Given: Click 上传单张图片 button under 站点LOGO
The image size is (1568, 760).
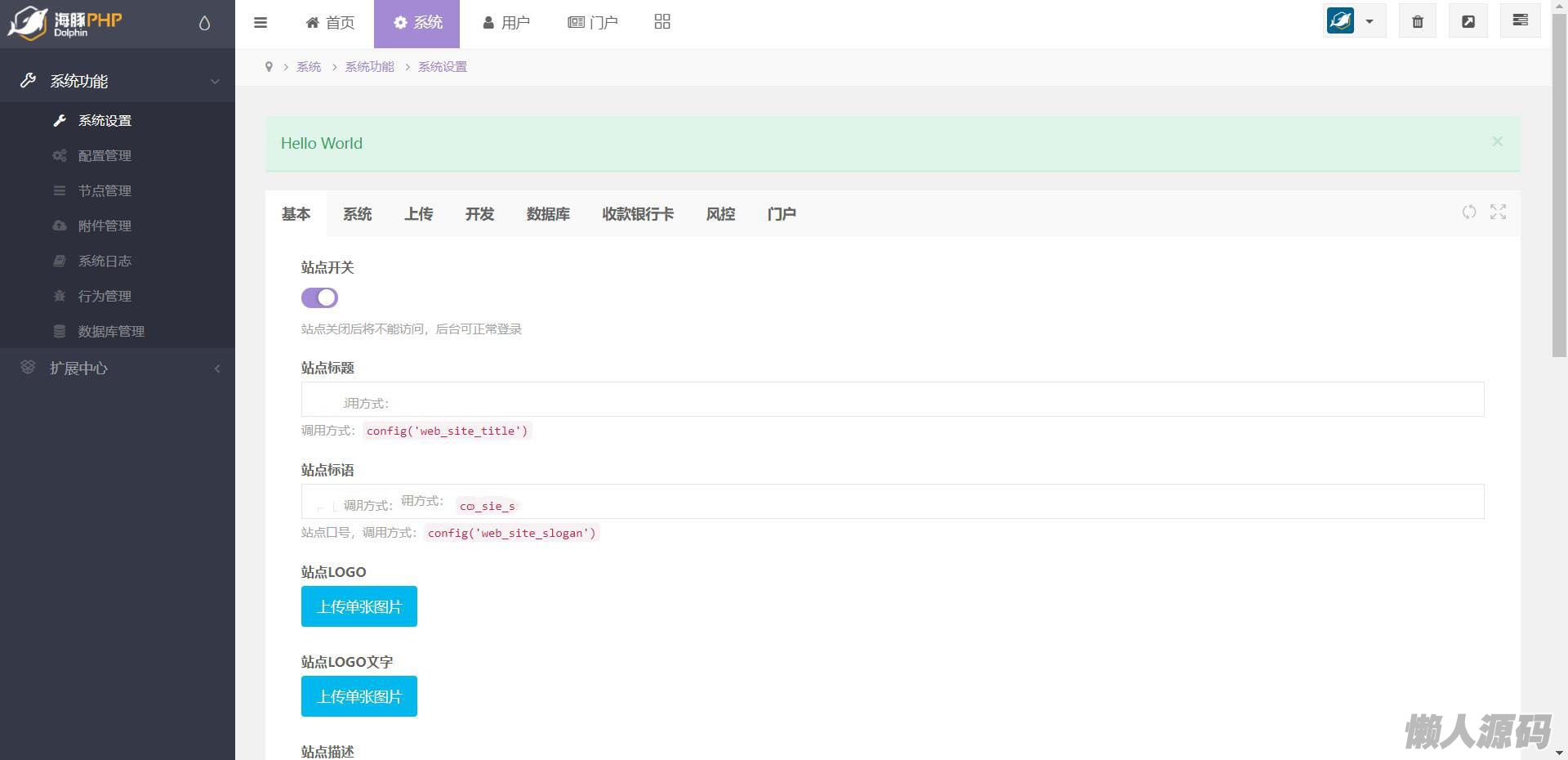Looking at the screenshot, I should [359, 606].
